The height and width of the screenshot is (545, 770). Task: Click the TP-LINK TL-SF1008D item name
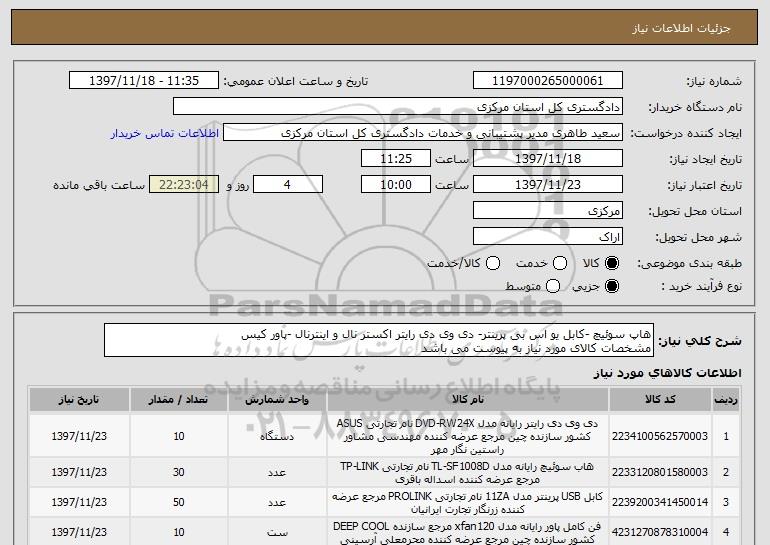pyautogui.click(x=468, y=472)
